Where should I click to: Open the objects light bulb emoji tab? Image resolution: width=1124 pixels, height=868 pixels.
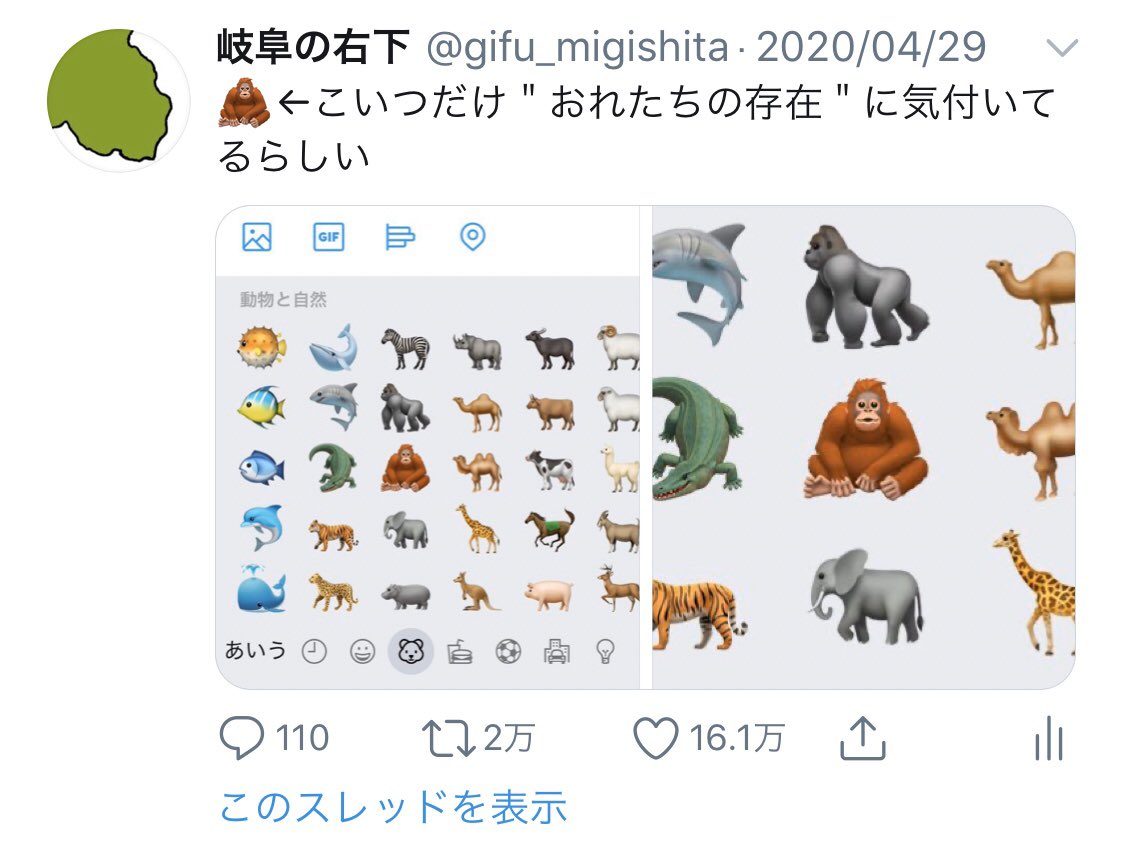tap(606, 652)
